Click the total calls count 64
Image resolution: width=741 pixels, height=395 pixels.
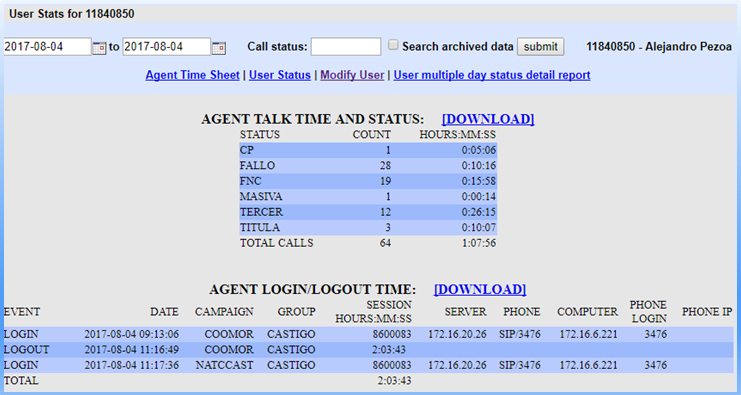385,243
